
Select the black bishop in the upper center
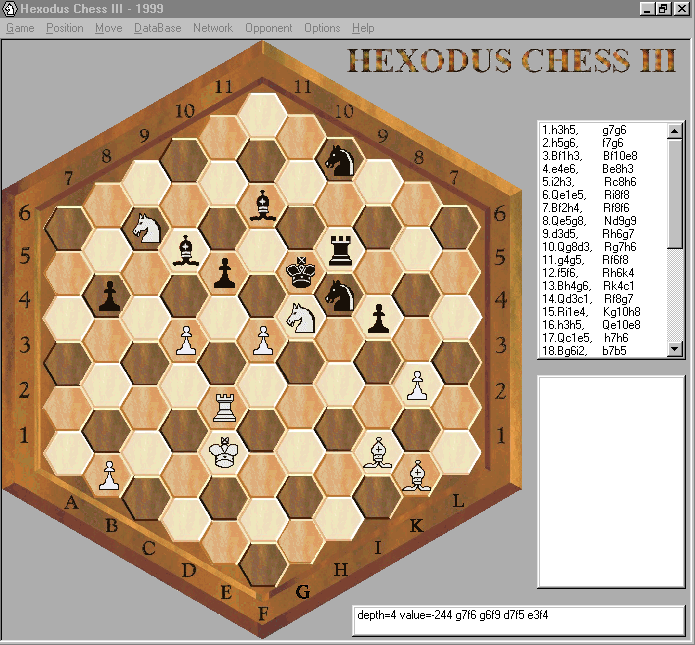pos(263,205)
